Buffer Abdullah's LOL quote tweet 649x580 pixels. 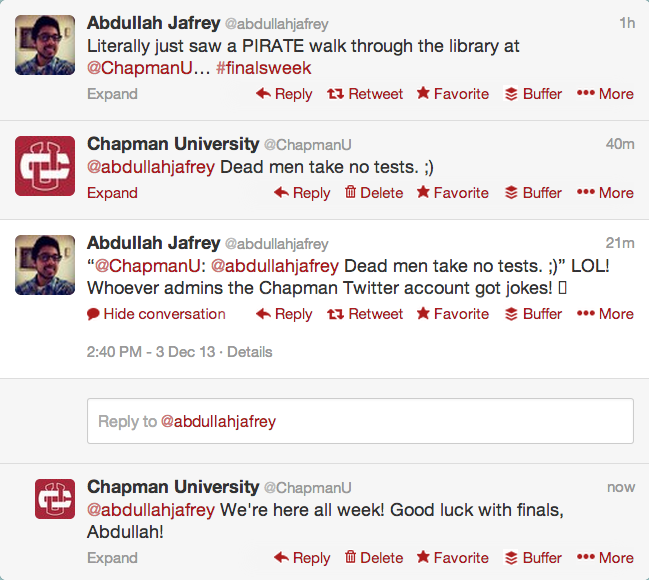(x=533, y=314)
